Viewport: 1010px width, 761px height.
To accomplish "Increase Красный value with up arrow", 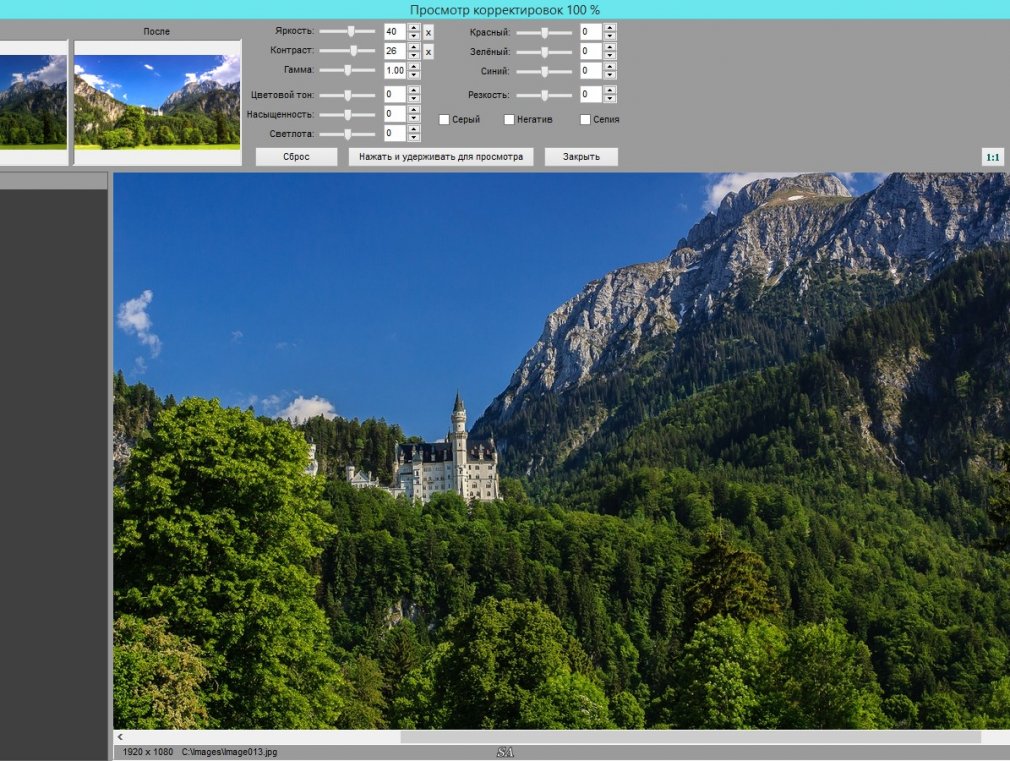I will tap(610, 28).
